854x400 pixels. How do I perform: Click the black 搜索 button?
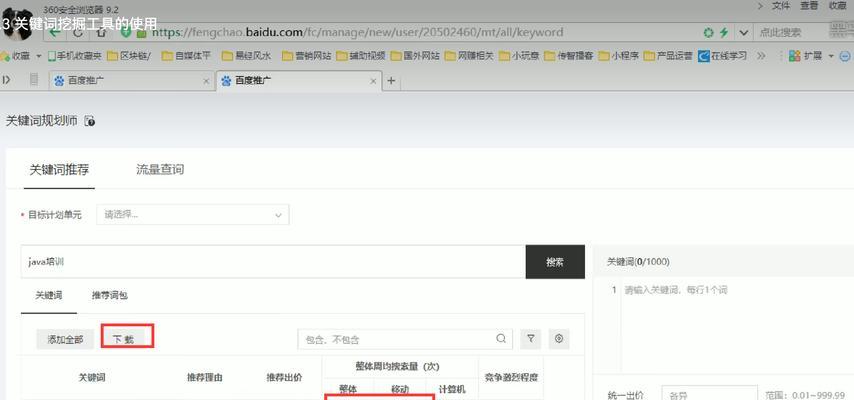(x=555, y=262)
